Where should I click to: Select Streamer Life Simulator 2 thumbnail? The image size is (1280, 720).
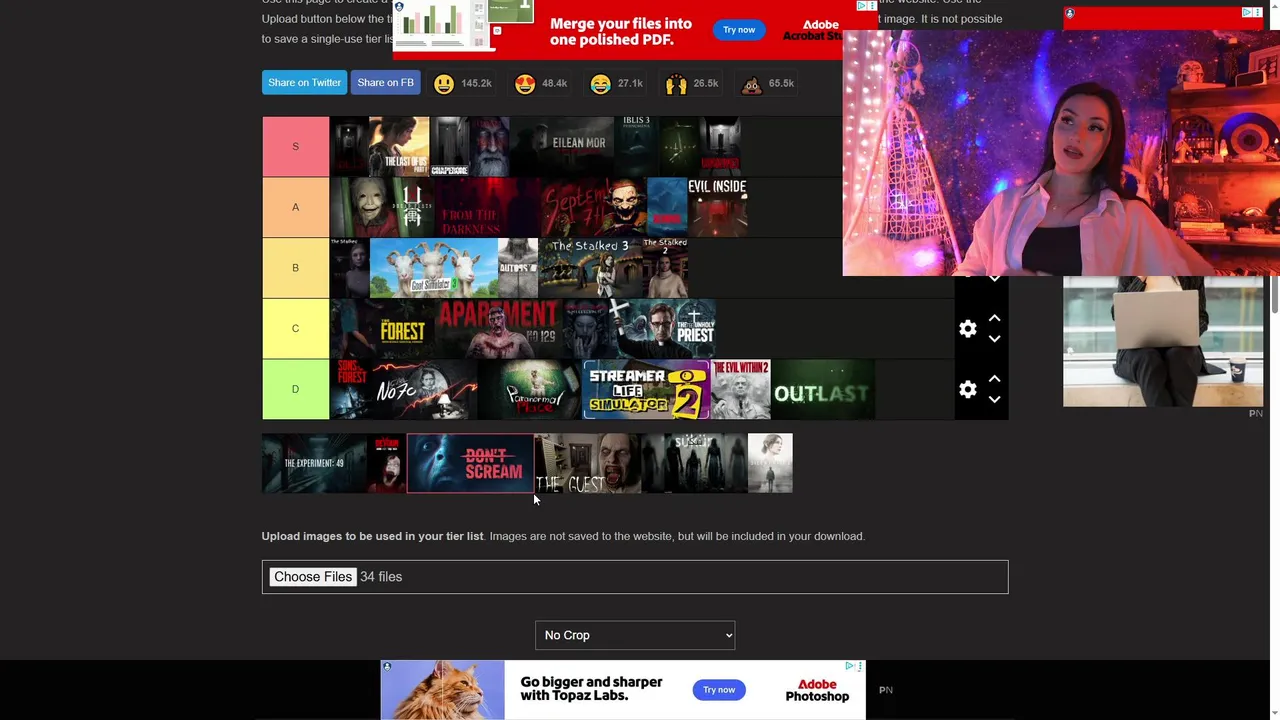[x=646, y=390]
